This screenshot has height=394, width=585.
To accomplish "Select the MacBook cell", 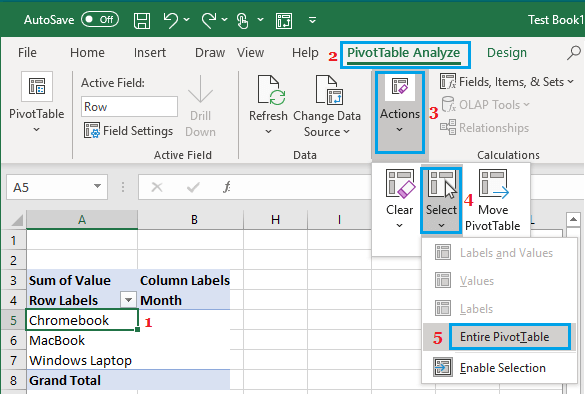I will click(x=82, y=340).
